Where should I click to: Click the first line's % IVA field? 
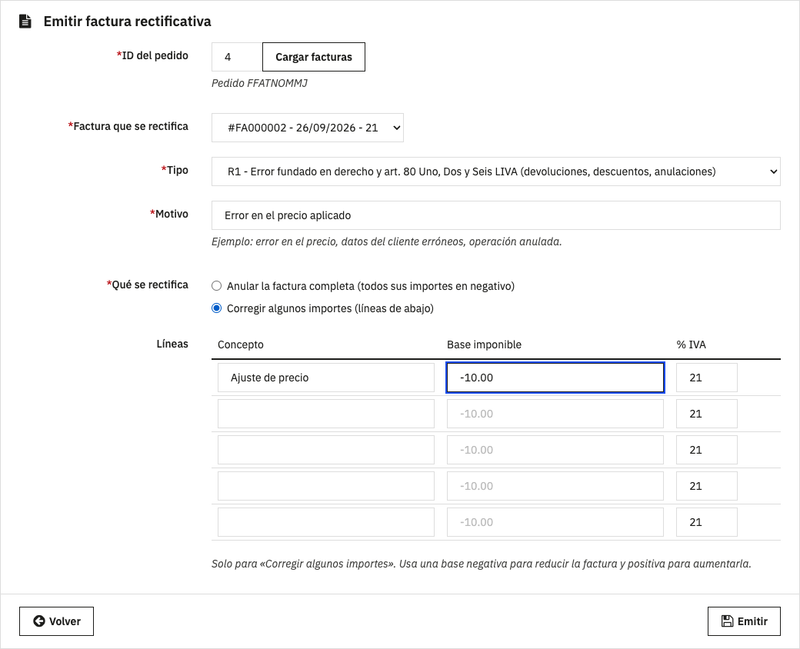click(x=707, y=378)
